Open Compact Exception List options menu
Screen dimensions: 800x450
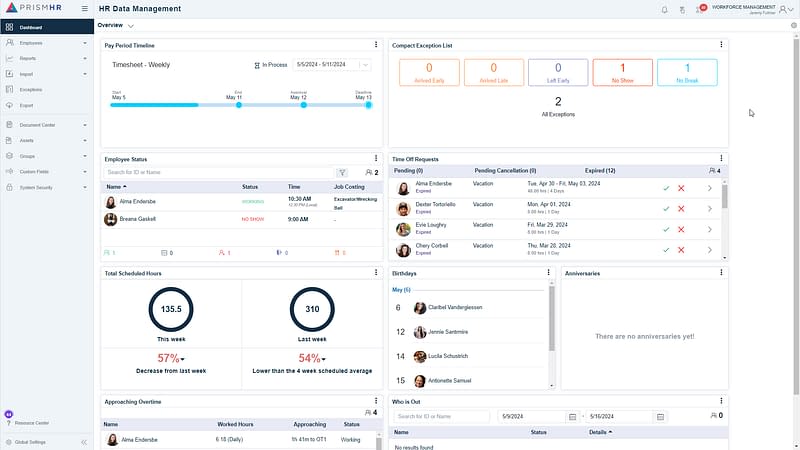click(721, 45)
